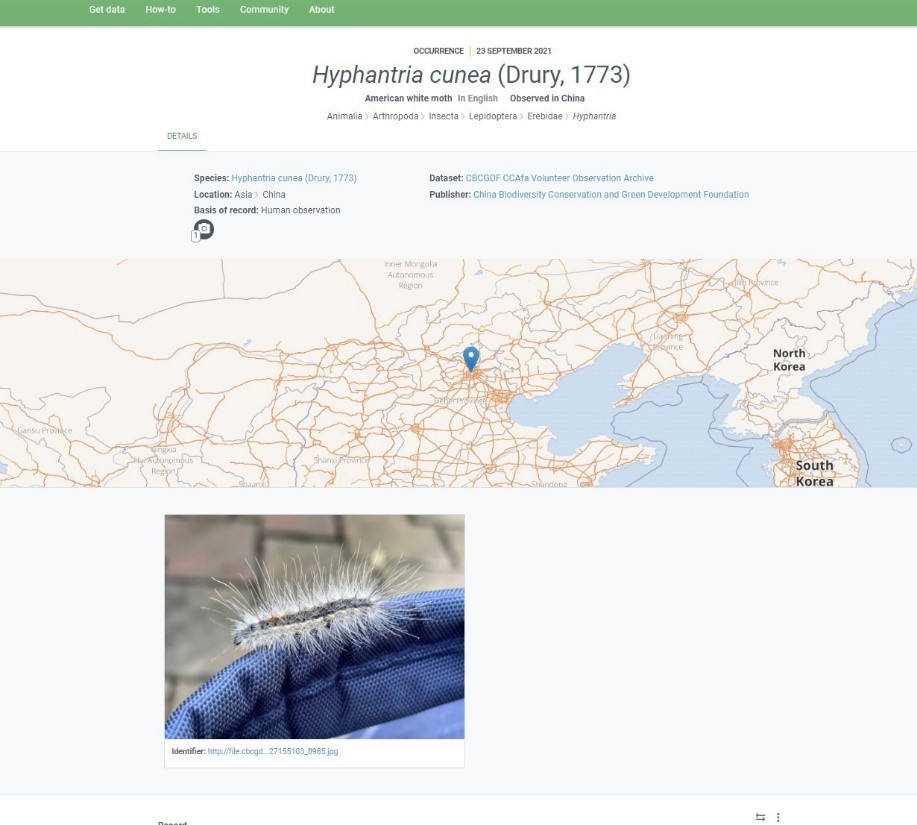
Task: Open China Biodiversity Conservation publisher link
Action: coord(610,195)
